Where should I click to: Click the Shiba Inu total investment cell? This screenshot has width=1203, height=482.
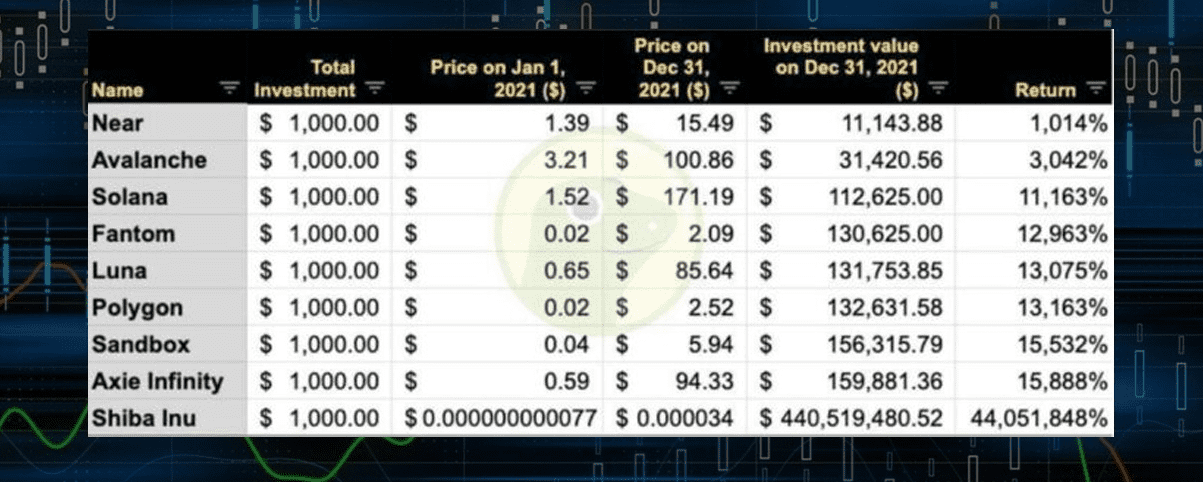[321, 418]
